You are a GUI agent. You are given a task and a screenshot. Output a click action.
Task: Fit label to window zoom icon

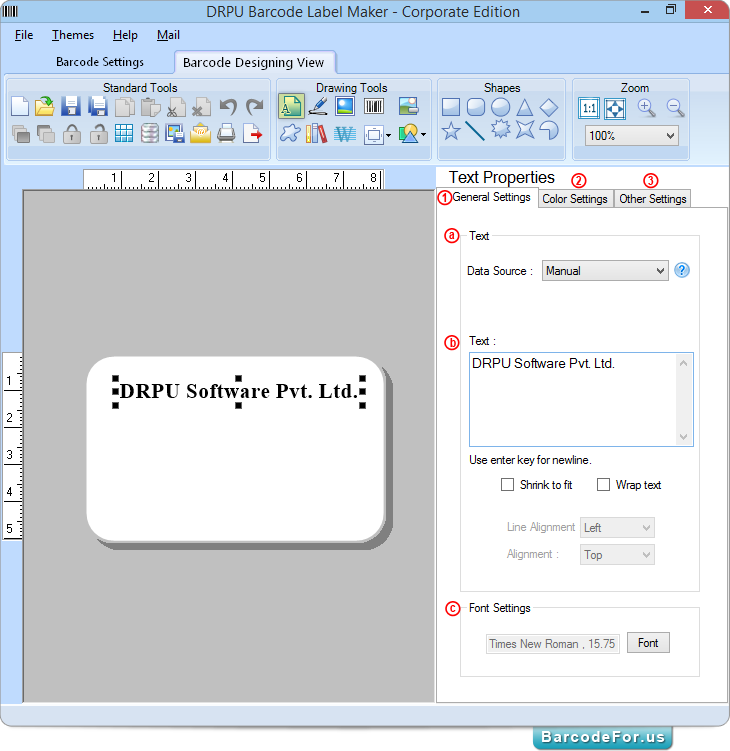pos(615,109)
